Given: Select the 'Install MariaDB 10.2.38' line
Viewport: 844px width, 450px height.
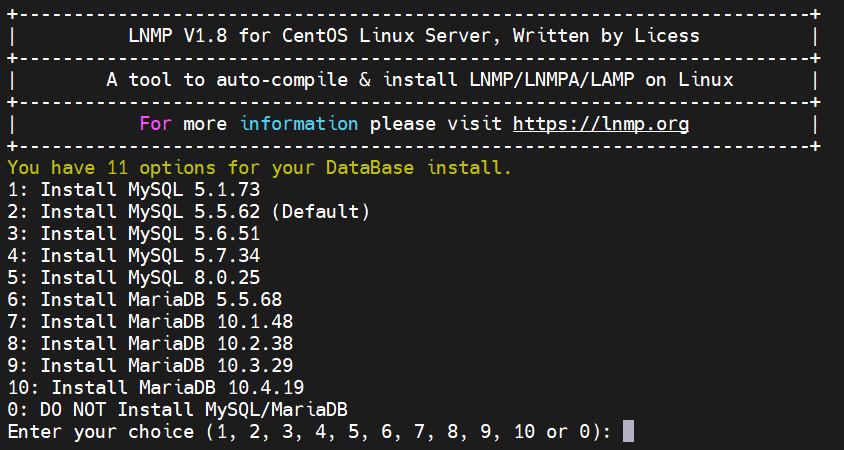Looking at the screenshot, I should point(150,344).
